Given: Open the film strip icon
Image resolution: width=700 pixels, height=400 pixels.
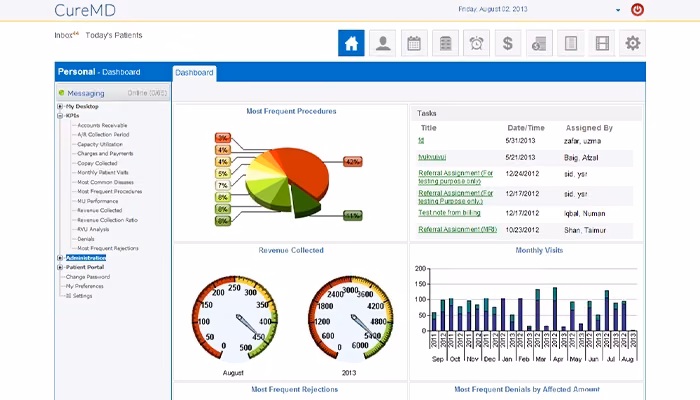Looking at the screenshot, I should [x=602, y=43].
